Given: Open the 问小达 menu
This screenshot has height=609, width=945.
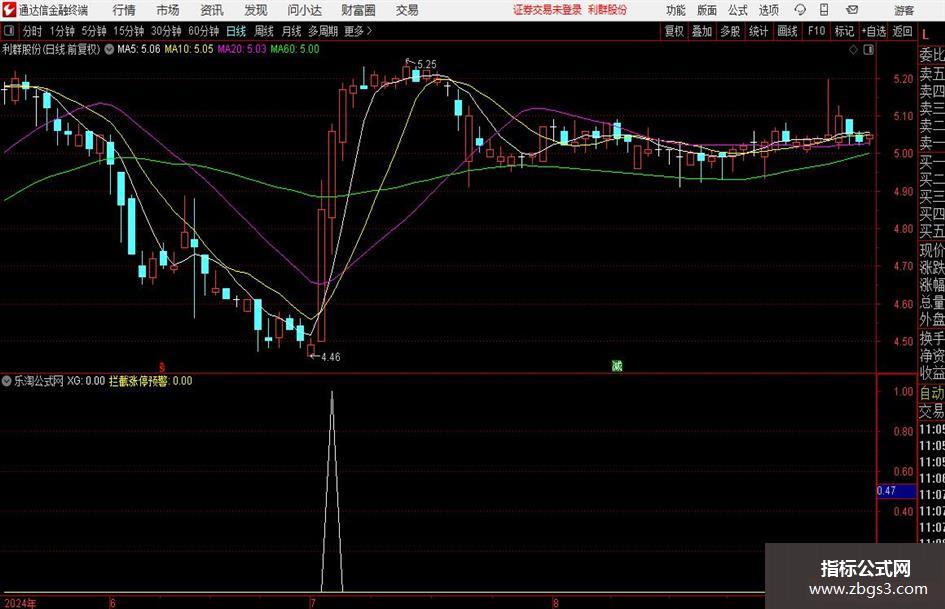Looking at the screenshot, I should [304, 10].
